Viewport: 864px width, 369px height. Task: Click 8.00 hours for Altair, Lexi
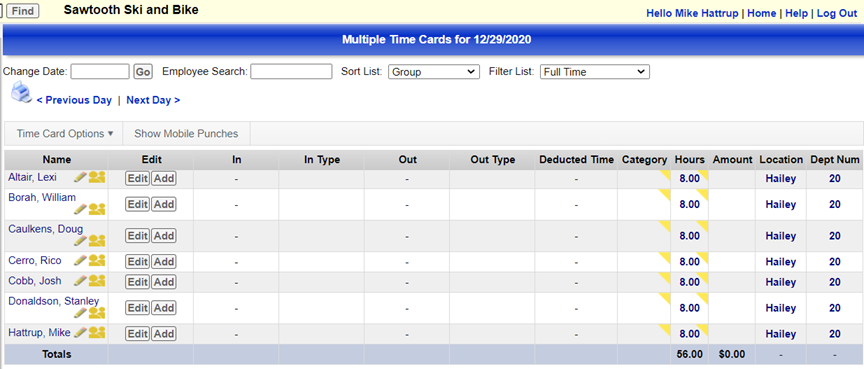point(689,178)
